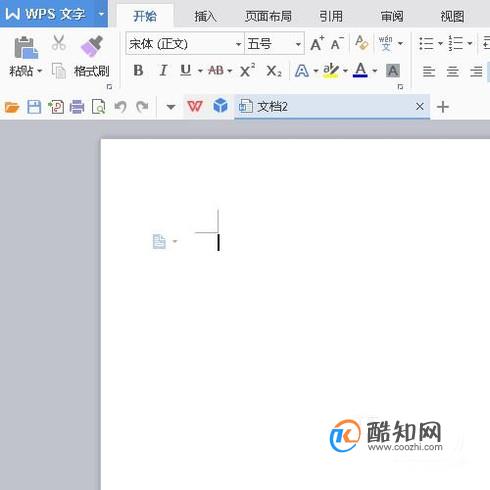The height and width of the screenshot is (490, 490).
Task: Open the underline style dropdown arrow
Action: click(x=200, y=71)
